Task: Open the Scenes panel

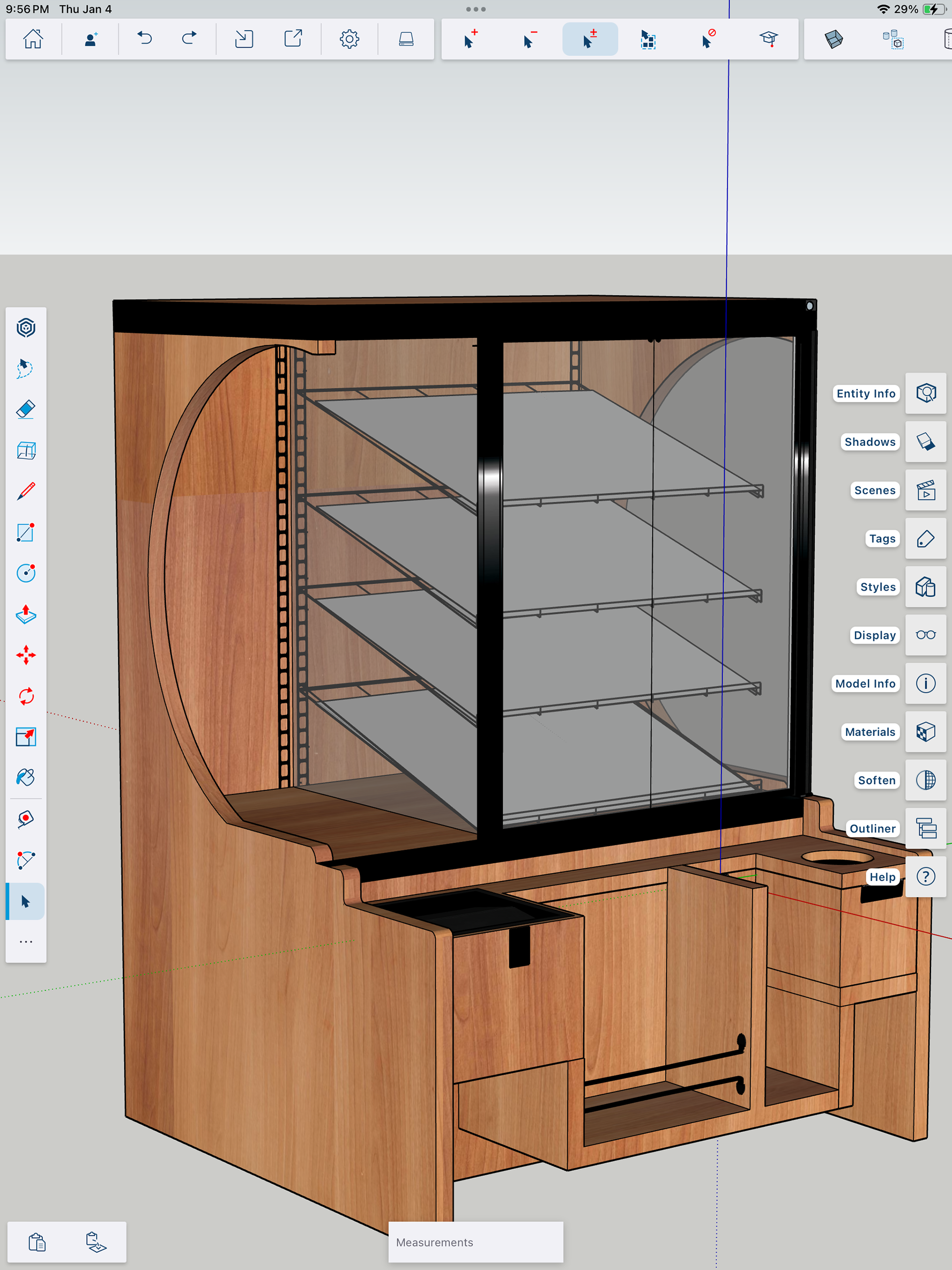Action: (x=925, y=490)
